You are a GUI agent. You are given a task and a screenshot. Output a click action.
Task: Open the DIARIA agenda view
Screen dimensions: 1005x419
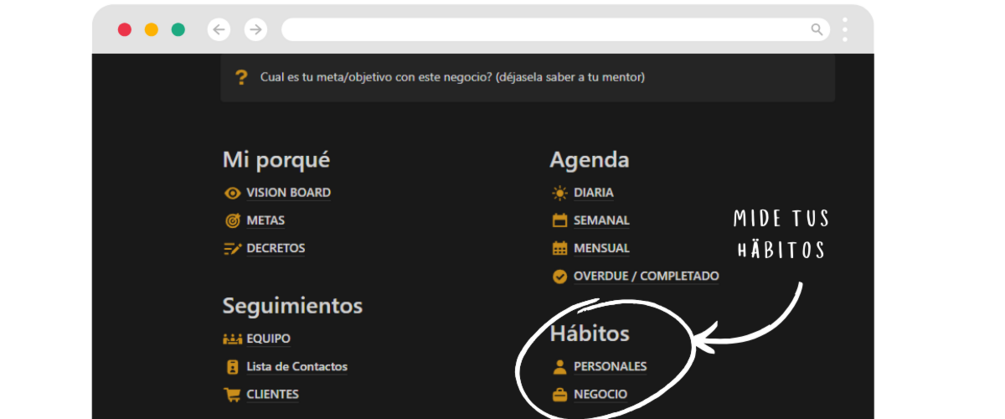(594, 193)
